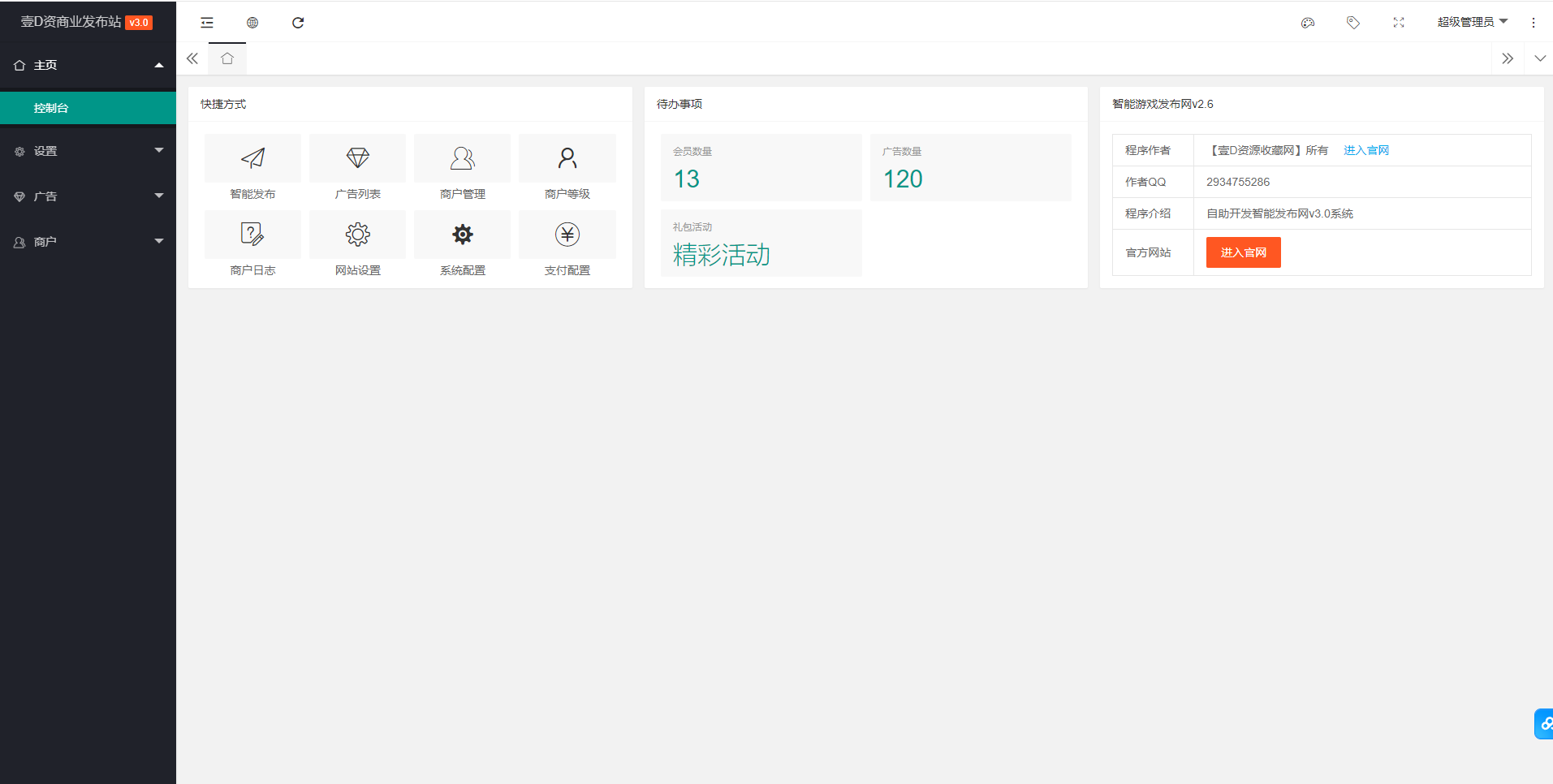Open the tab operations chevron dropdown
The height and width of the screenshot is (784, 1553).
pyautogui.click(x=1540, y=58)
